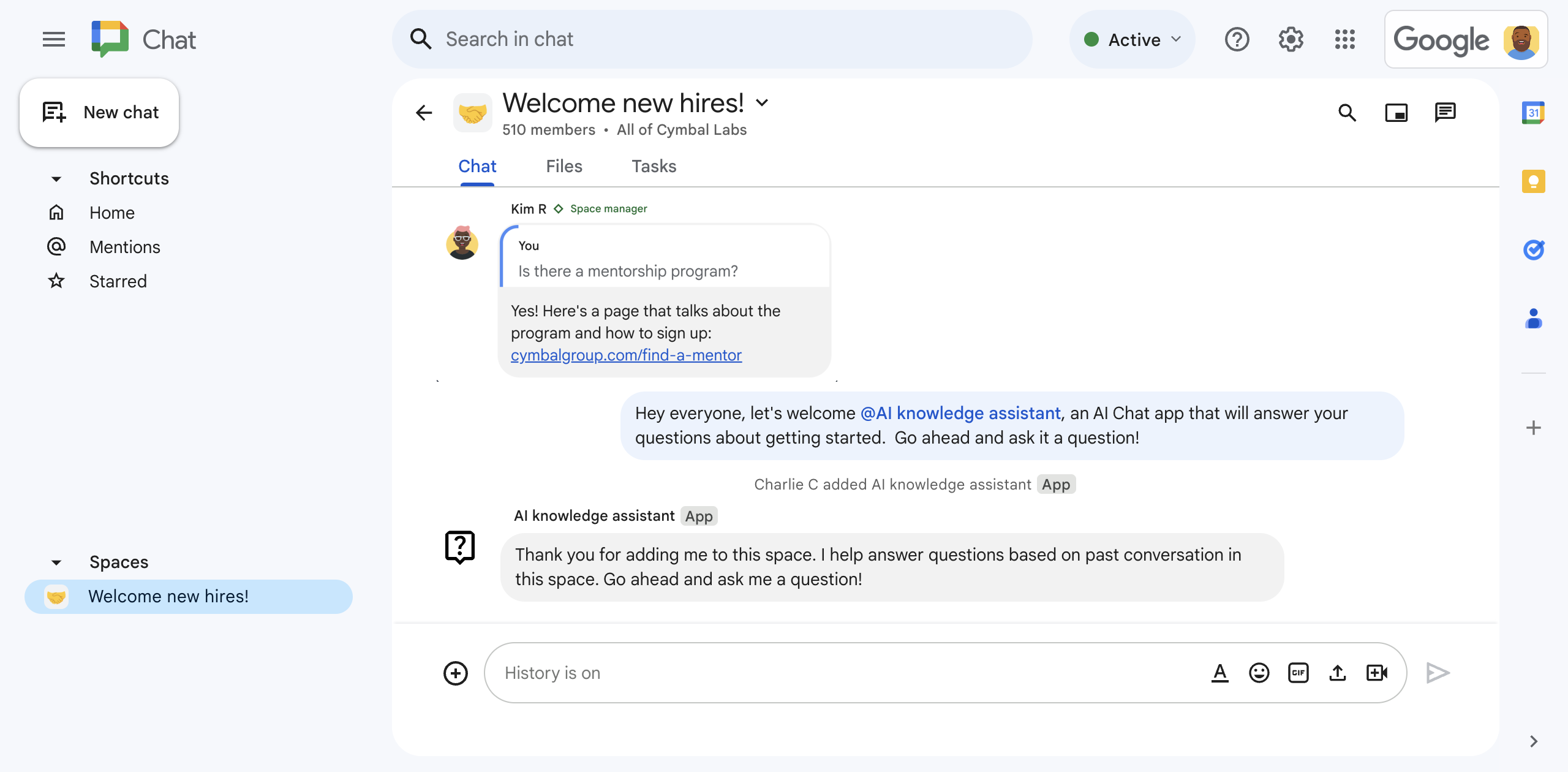Click the Starred shortcut in sidebar
Screen dimensions: 1568x772
[x=118, y=280]
